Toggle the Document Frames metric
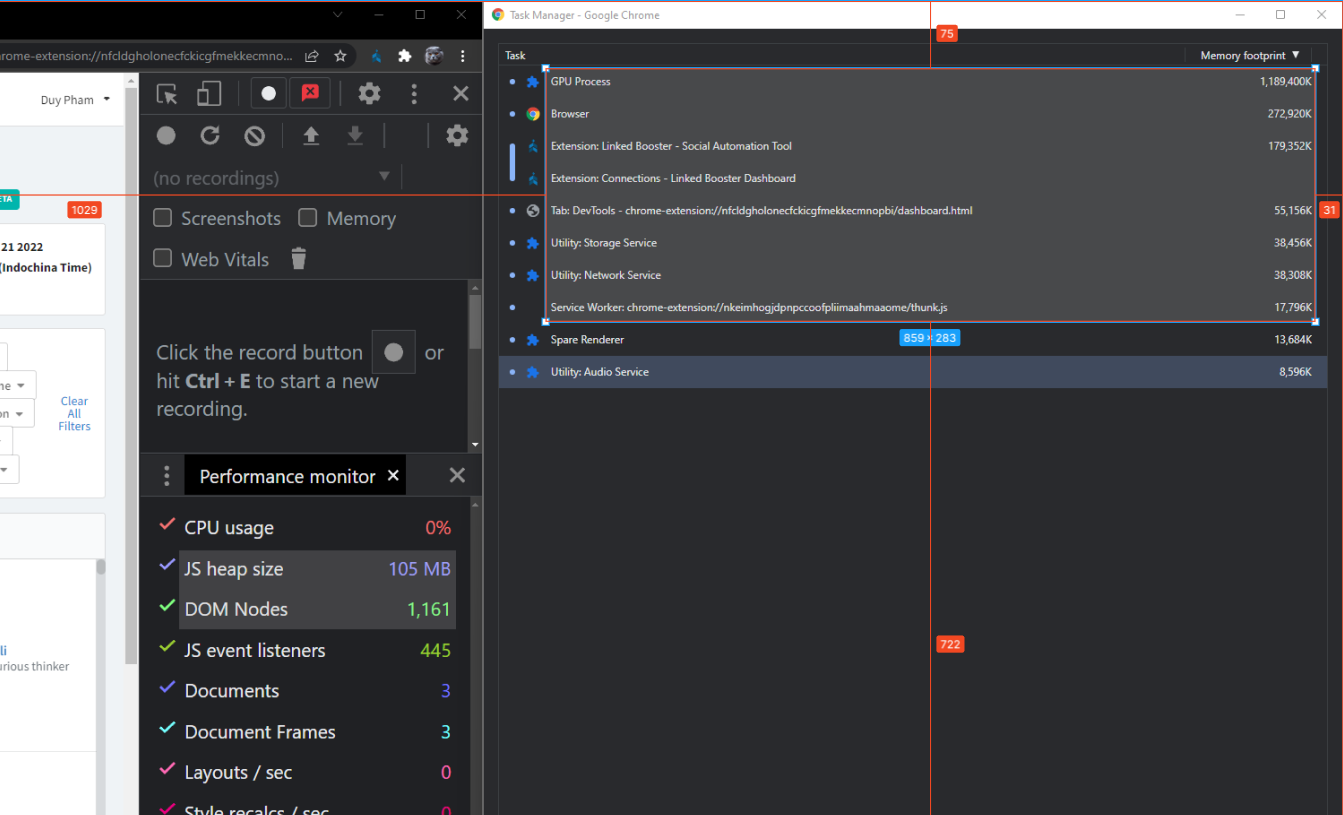Viewport: 1343px width, 815px height. pyautogui.click(x=168, y=730)
